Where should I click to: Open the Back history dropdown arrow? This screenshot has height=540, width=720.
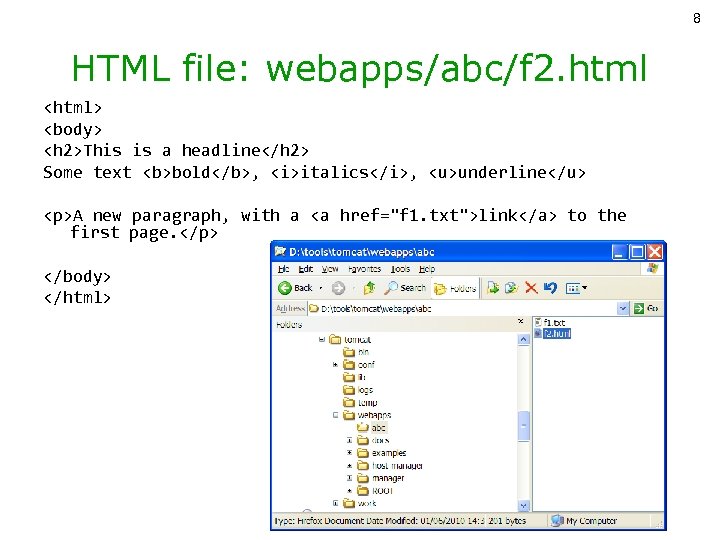[x=321, y=288]
